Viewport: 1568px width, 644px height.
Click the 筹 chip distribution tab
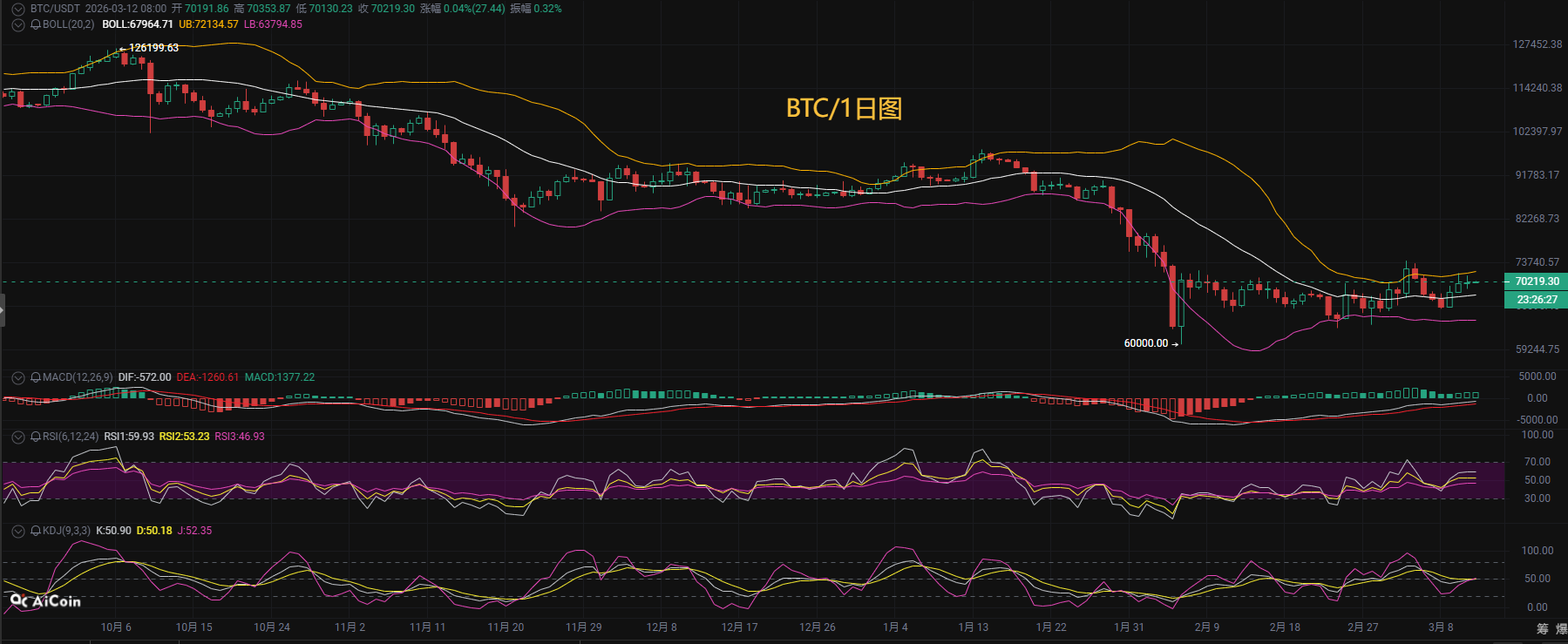click(x=1542, y=628)
